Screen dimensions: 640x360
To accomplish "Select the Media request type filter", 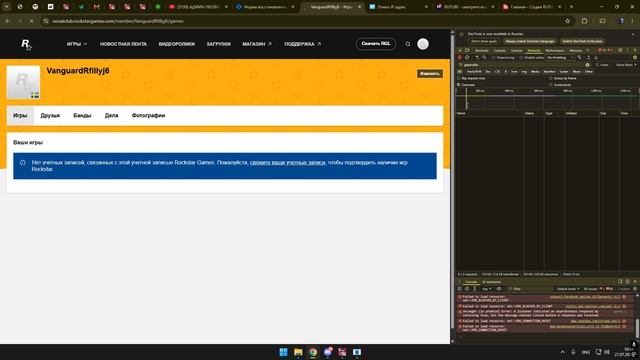I will [535, 71].
